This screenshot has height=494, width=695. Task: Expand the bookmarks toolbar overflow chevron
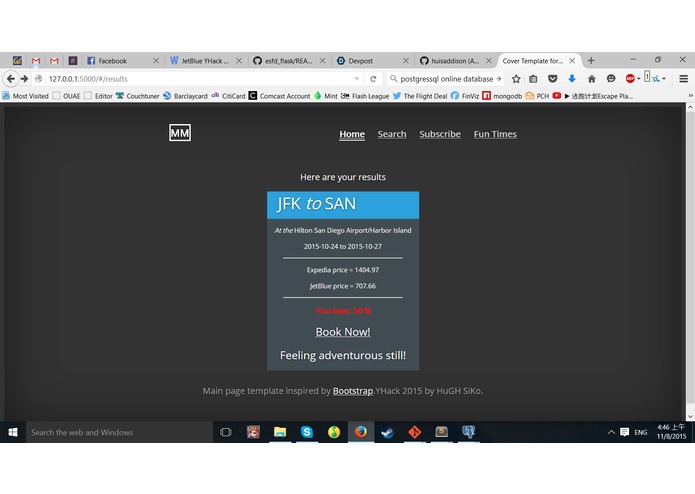coord(690,96)
